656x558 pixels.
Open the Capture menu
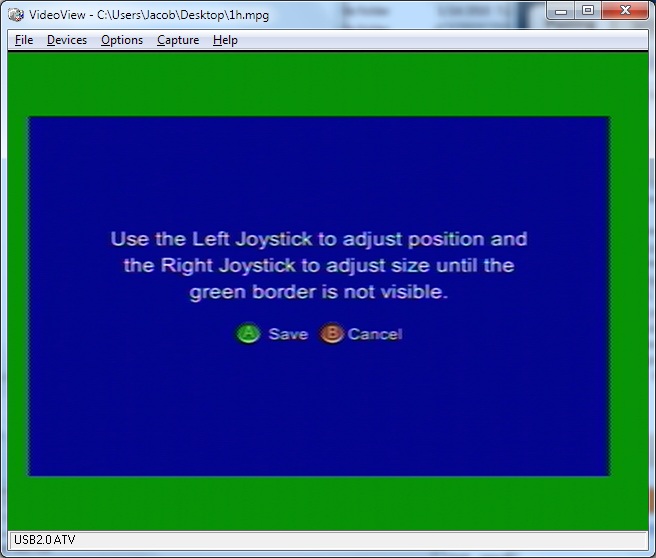tap(178, 40)
